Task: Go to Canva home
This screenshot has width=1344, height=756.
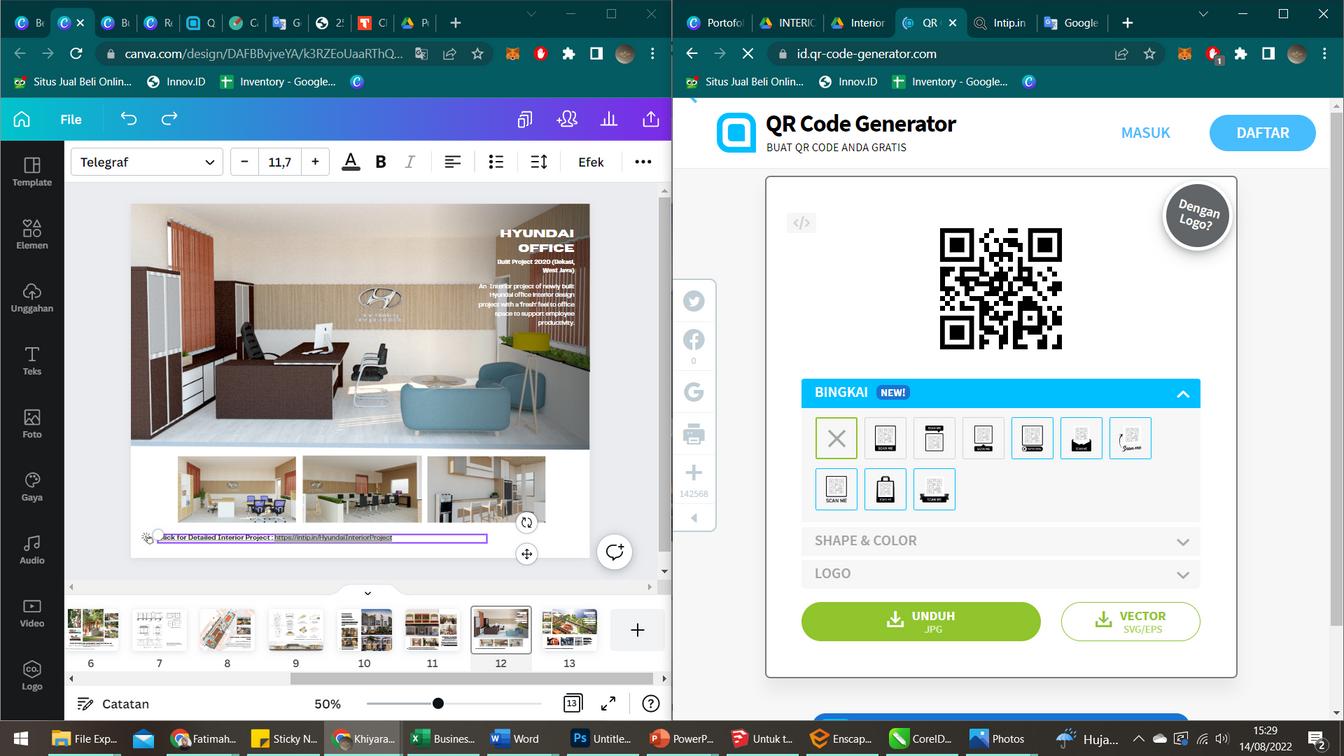Action: click(x=22, y=119)
